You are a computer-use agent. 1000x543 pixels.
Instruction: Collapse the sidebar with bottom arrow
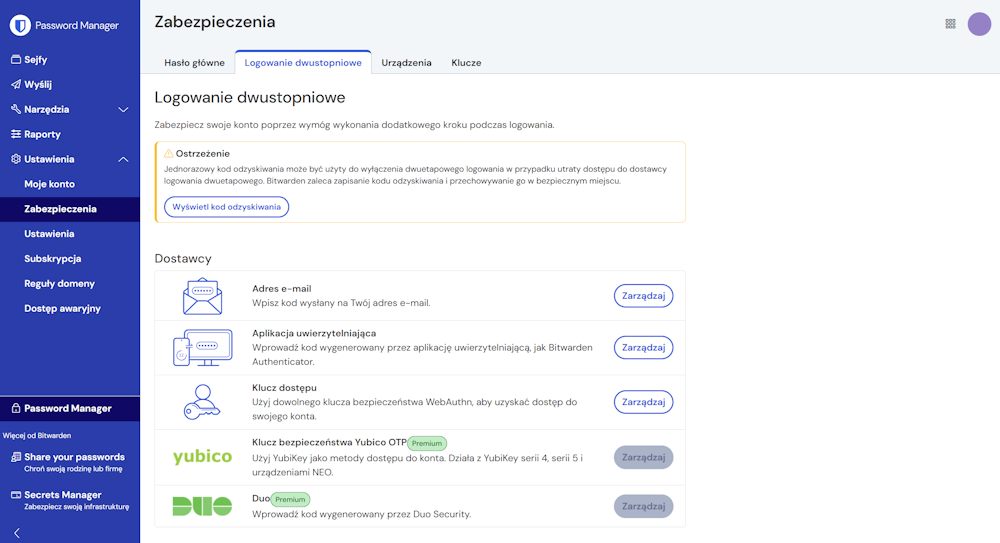tap(17, 533)
